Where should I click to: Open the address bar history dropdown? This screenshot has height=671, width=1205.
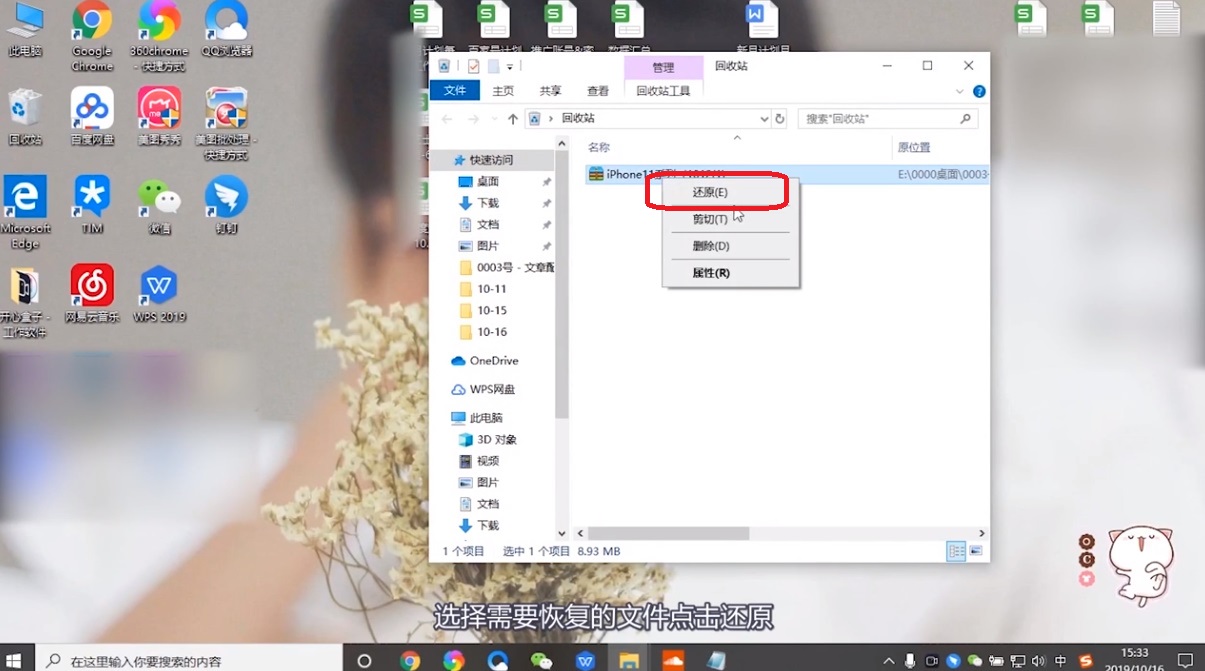(x=765, y=118)
